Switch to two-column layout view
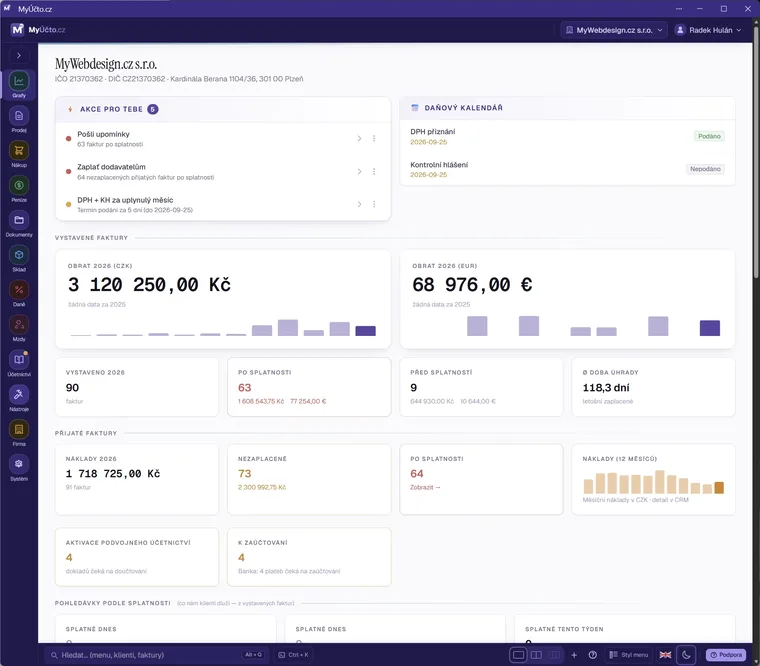Viewport: 760px width, 666px height. click(536, 655)
